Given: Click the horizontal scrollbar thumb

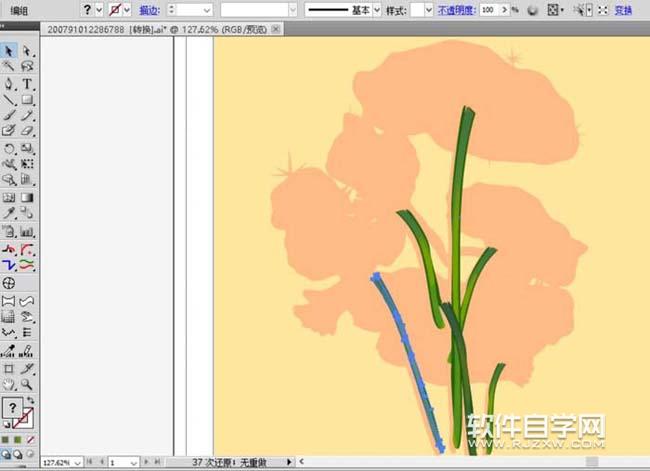Looking at the screenshot, I should (x=592, y=461).
